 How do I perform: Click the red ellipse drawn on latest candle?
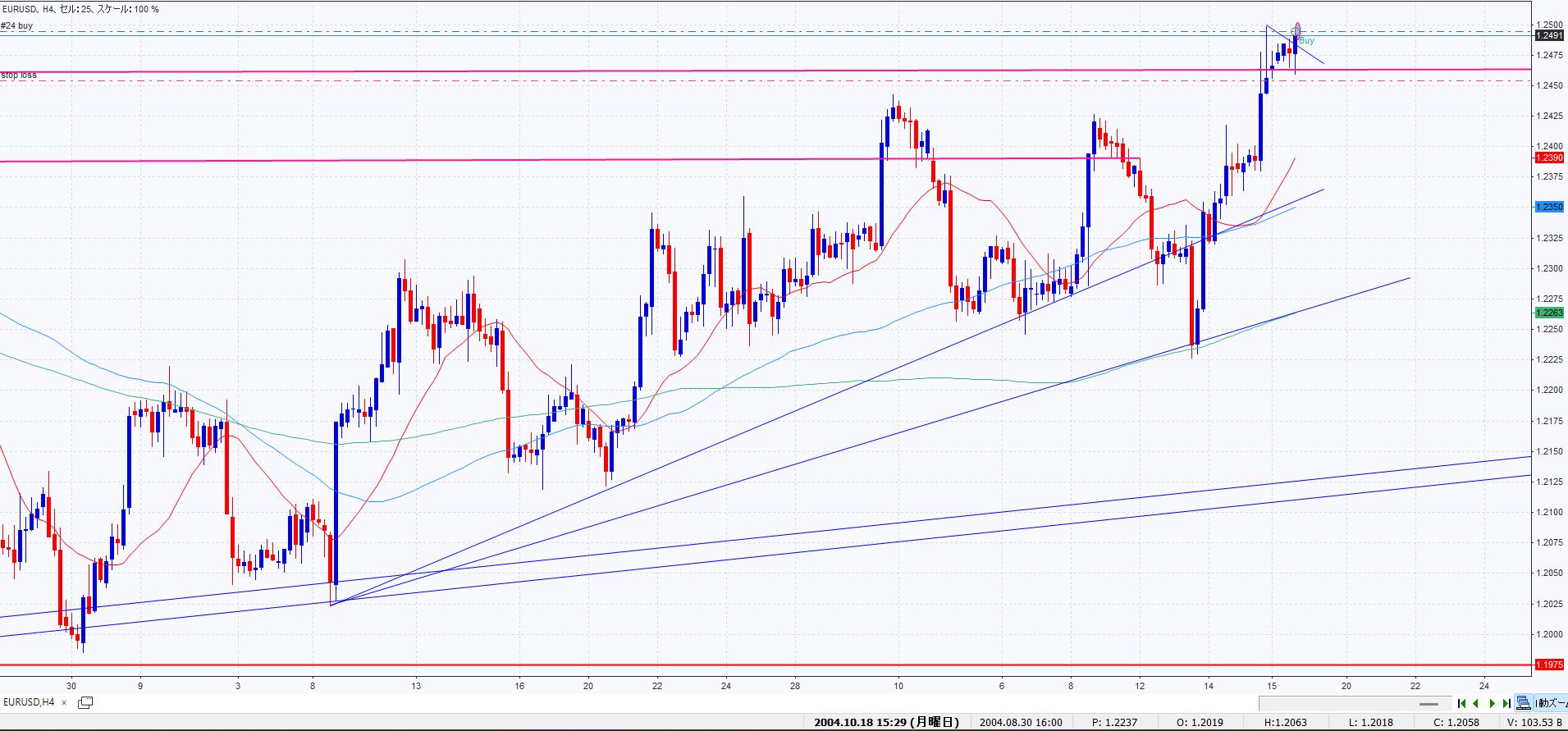(1297, 30)
